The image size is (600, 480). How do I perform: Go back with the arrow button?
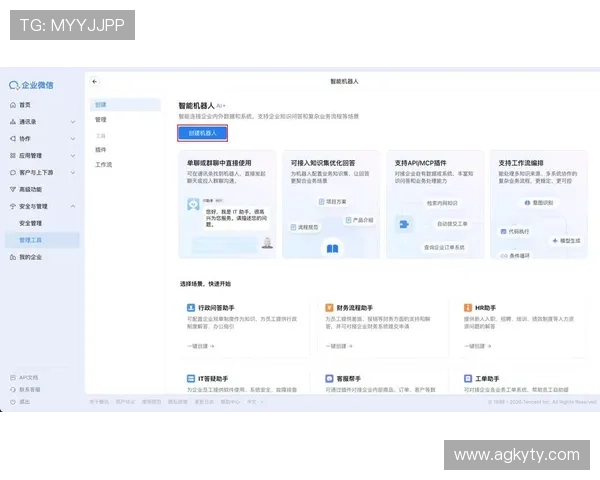(95, 82)
